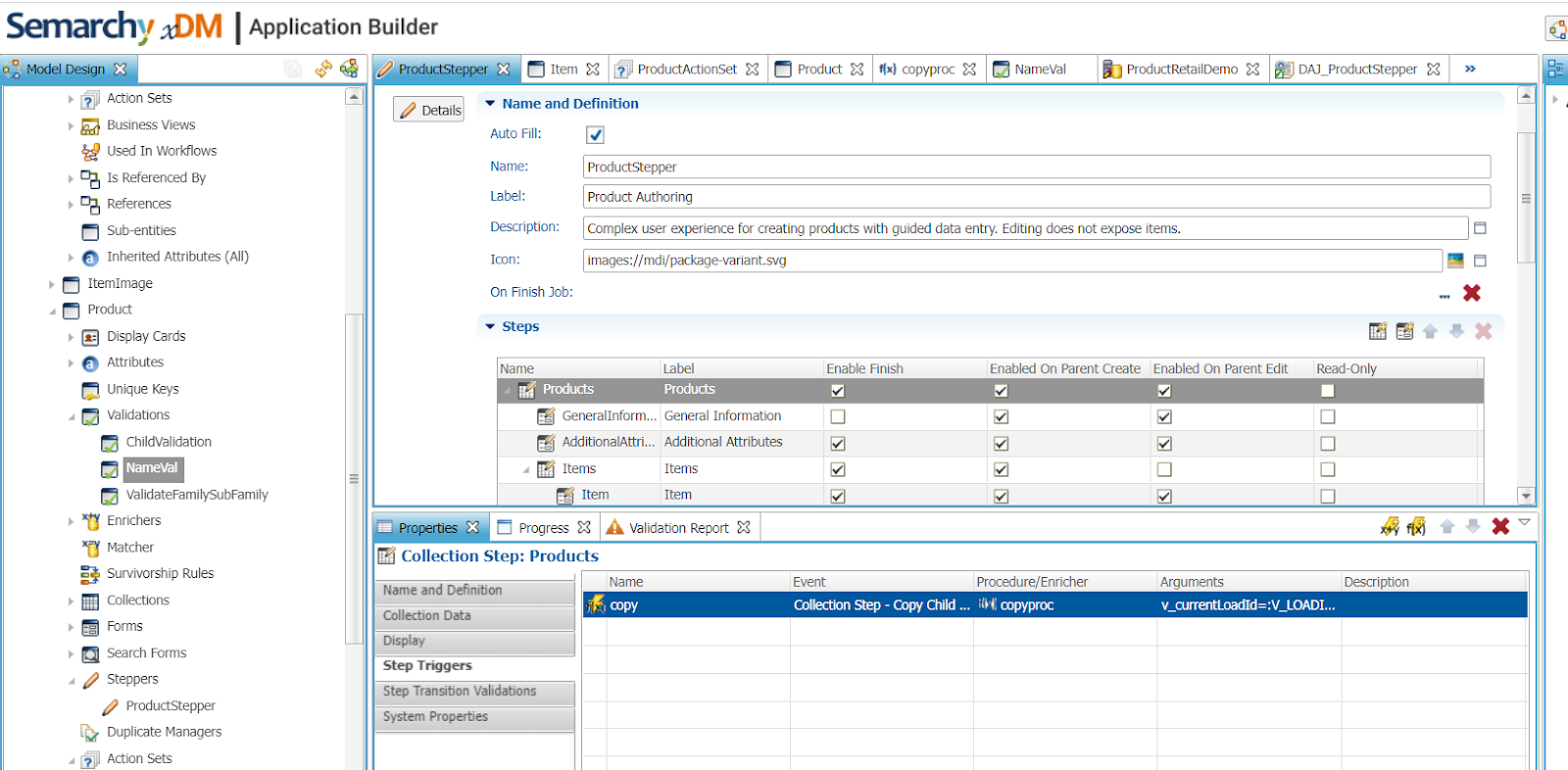Open the ProductRetailDemo editor tab
The image size is (1568, 770).
[x=1182, y=69]
